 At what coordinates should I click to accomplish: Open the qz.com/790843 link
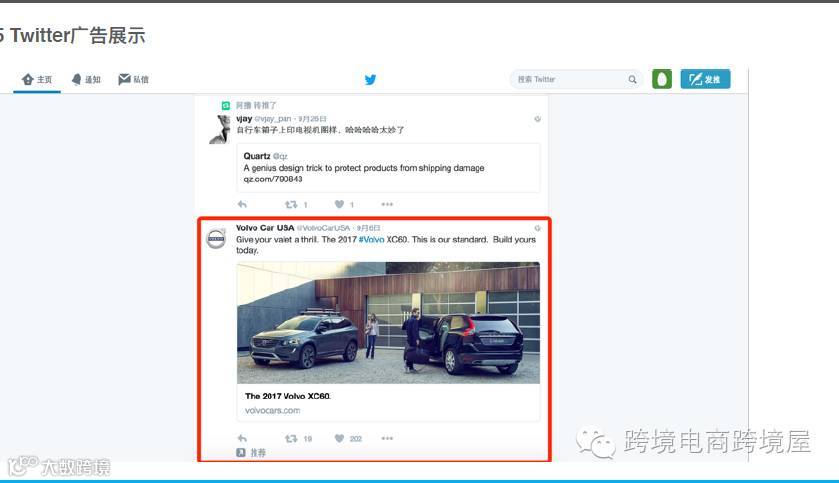[273, 179]
